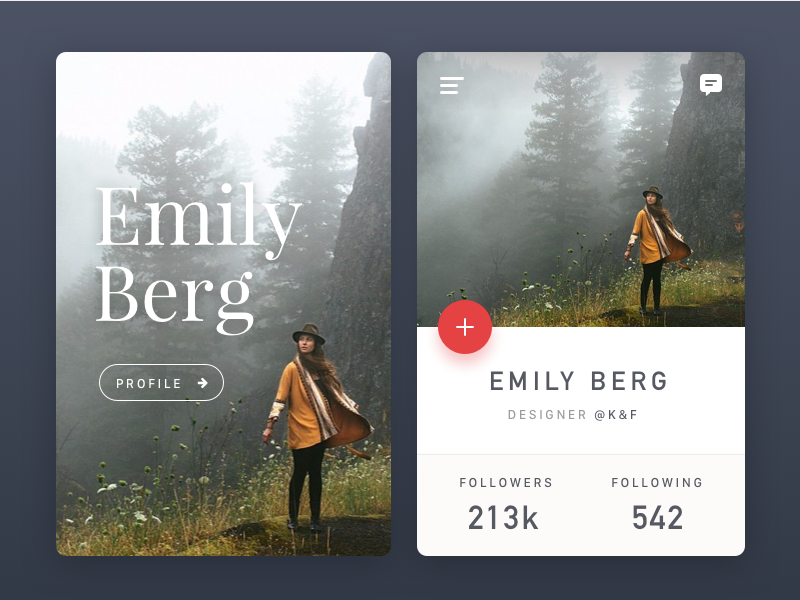Select the FOLLOWING label

coord(657,483)
